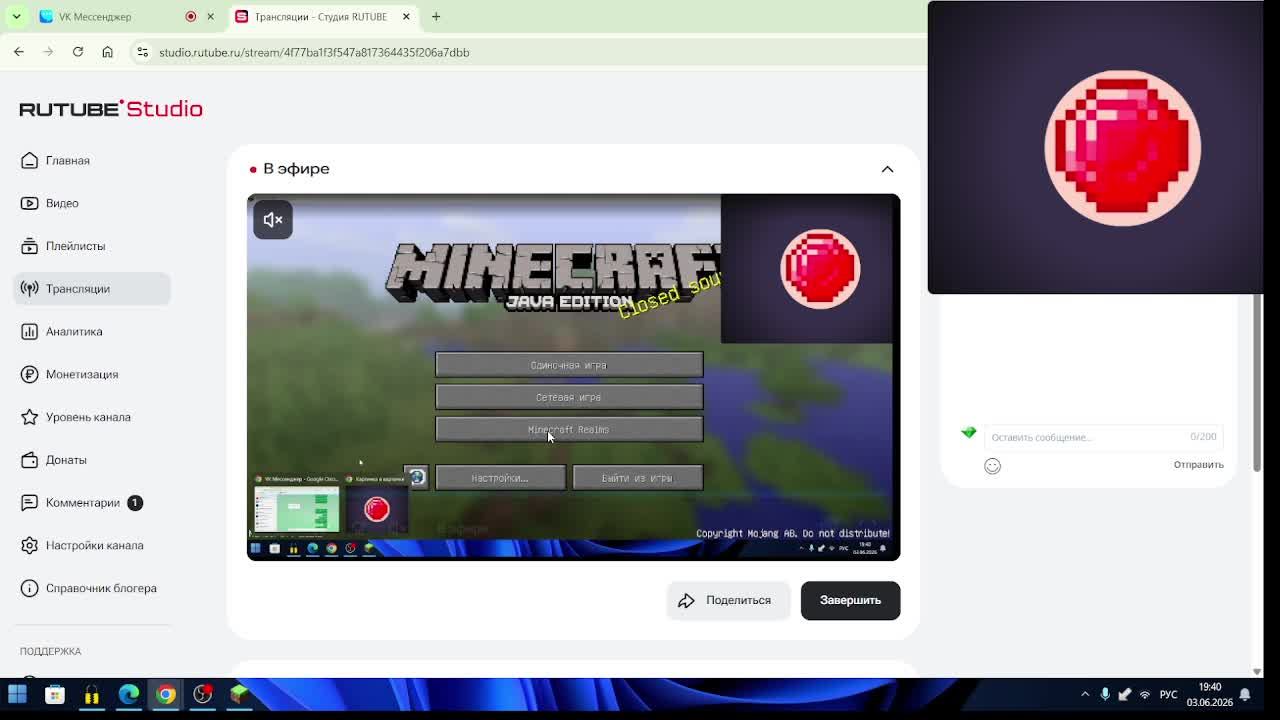Open Комментарии with one new notification
The image size is (1280, 720).
coord(92,503)
